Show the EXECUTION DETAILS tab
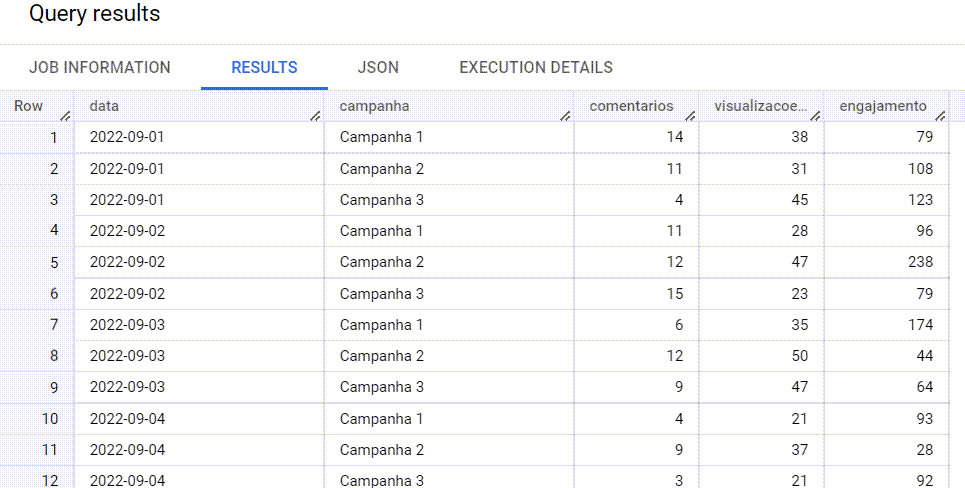Image resolution: width=965 pixels, height=488 pixels. click(536, 68)
